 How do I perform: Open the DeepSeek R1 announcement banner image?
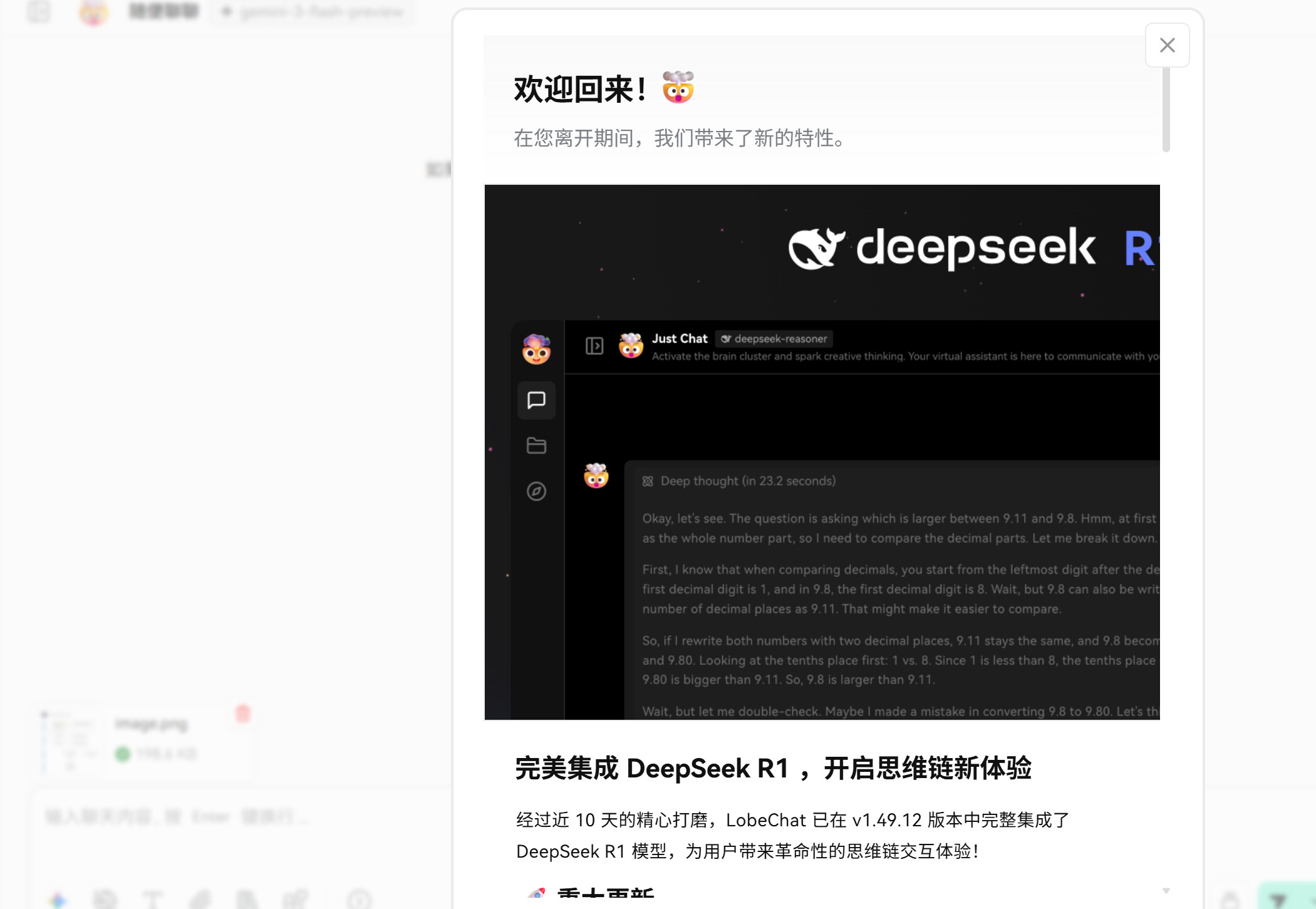[822, 452]
